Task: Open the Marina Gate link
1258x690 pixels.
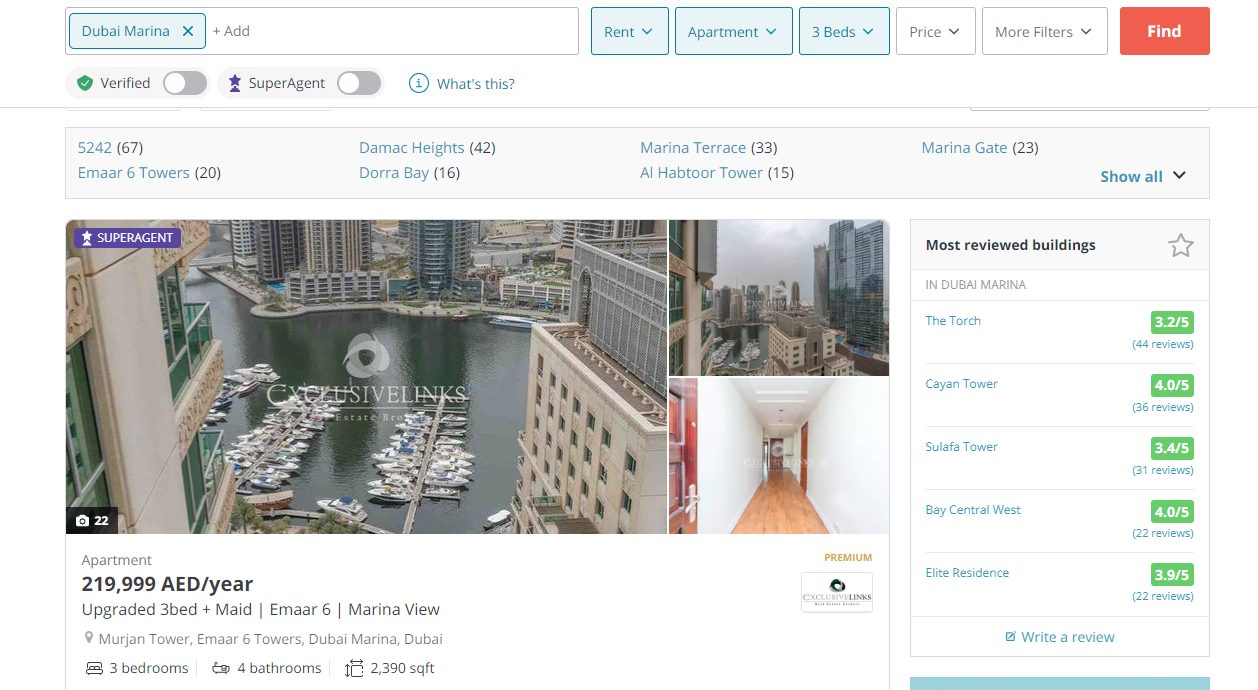Action: 965,148
